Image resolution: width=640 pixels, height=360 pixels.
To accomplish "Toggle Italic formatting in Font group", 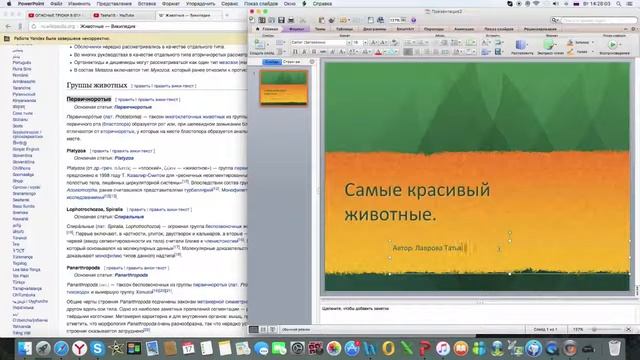I will coord(304,52).
